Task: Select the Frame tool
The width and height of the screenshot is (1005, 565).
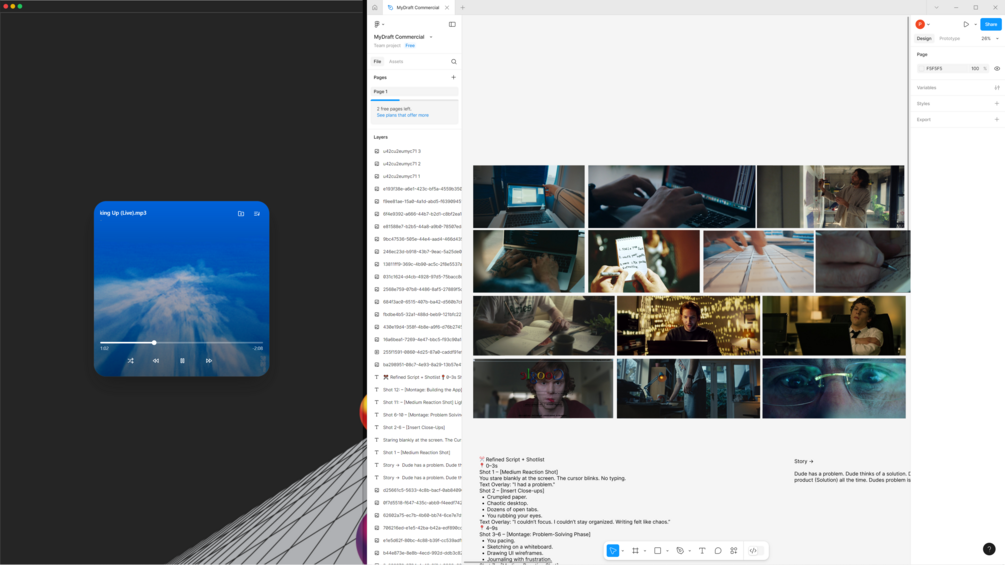Action: 635,550
